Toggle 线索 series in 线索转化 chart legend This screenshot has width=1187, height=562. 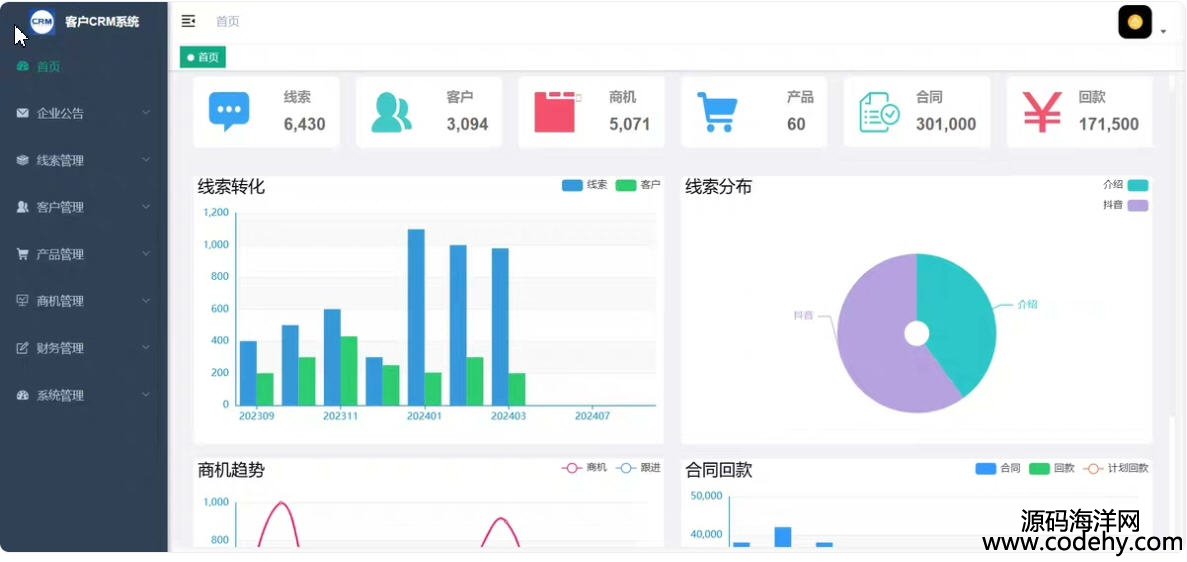pos(585,185)
